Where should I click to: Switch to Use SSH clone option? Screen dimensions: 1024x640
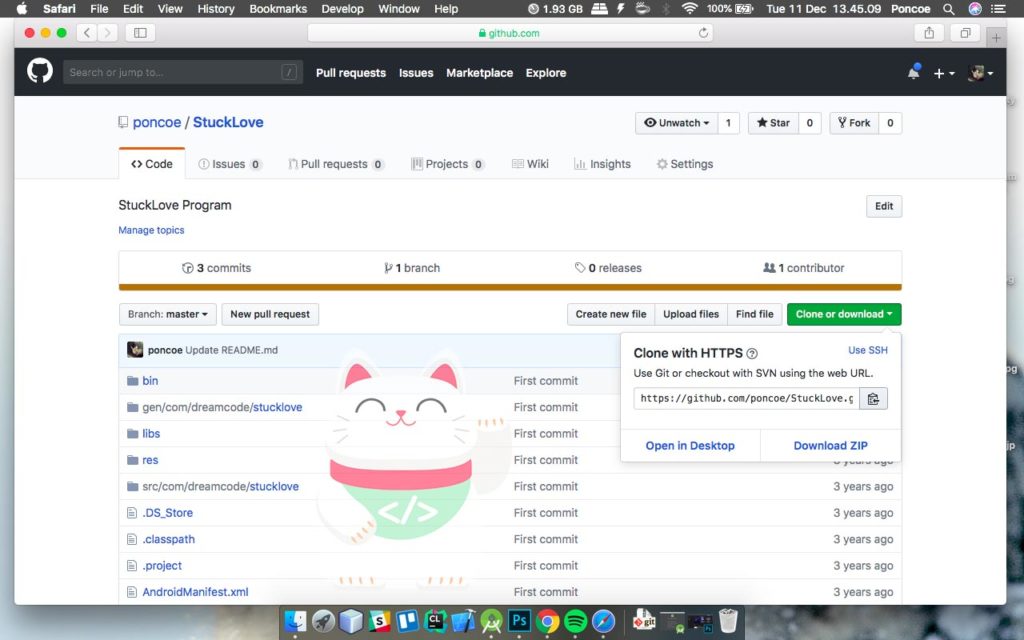point(867,350)
